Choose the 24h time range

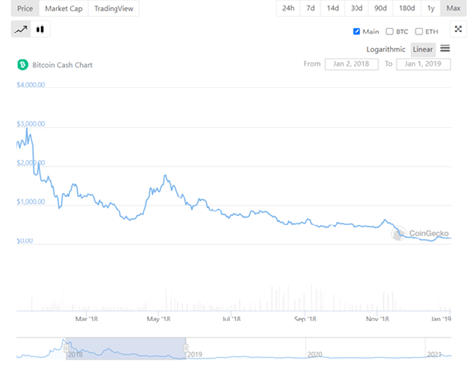point(288,8)
